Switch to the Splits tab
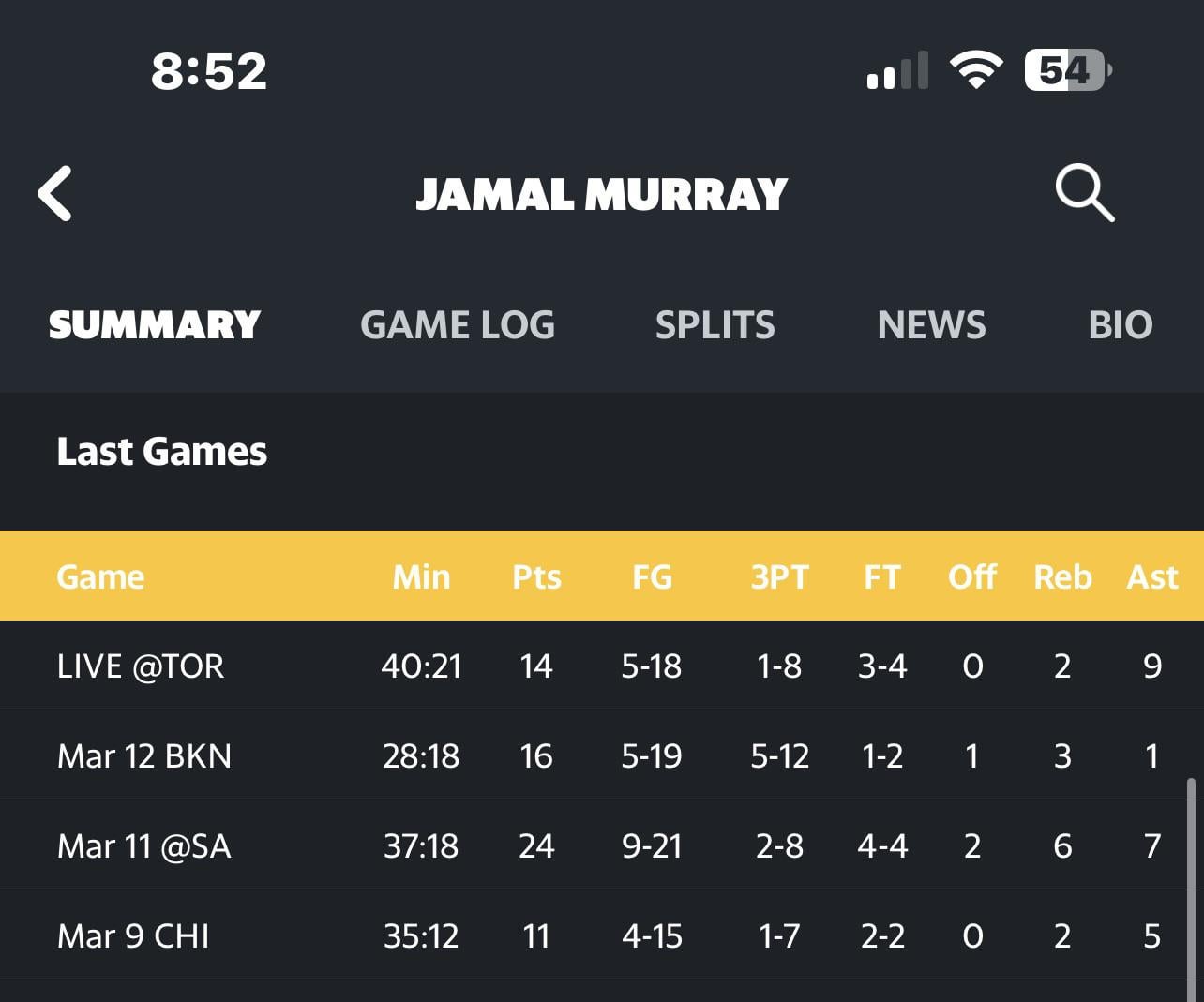 715,325
